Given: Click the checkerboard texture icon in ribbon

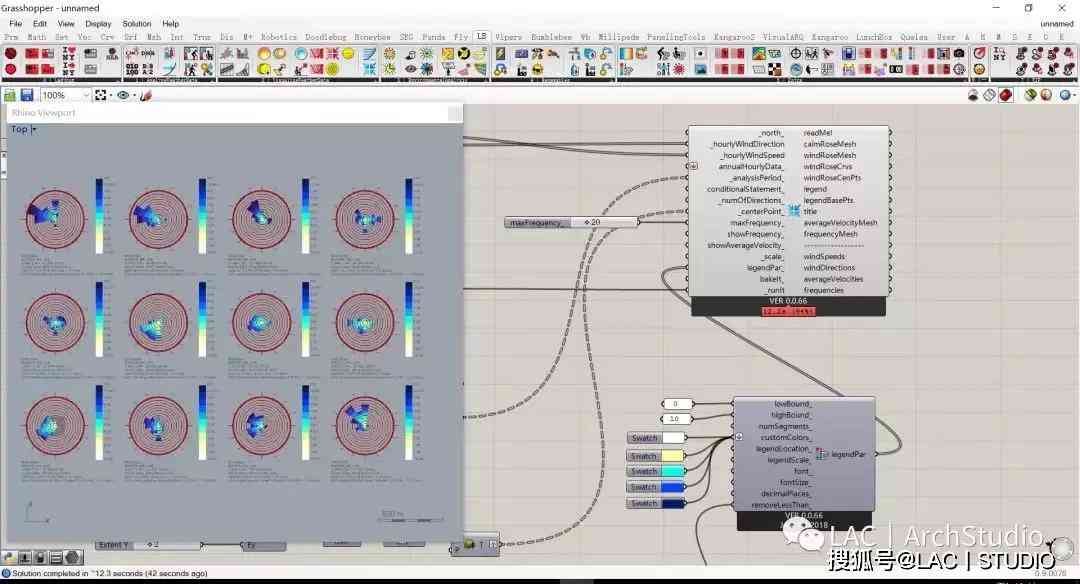Looking at the screenshot, I should (775, 69).
